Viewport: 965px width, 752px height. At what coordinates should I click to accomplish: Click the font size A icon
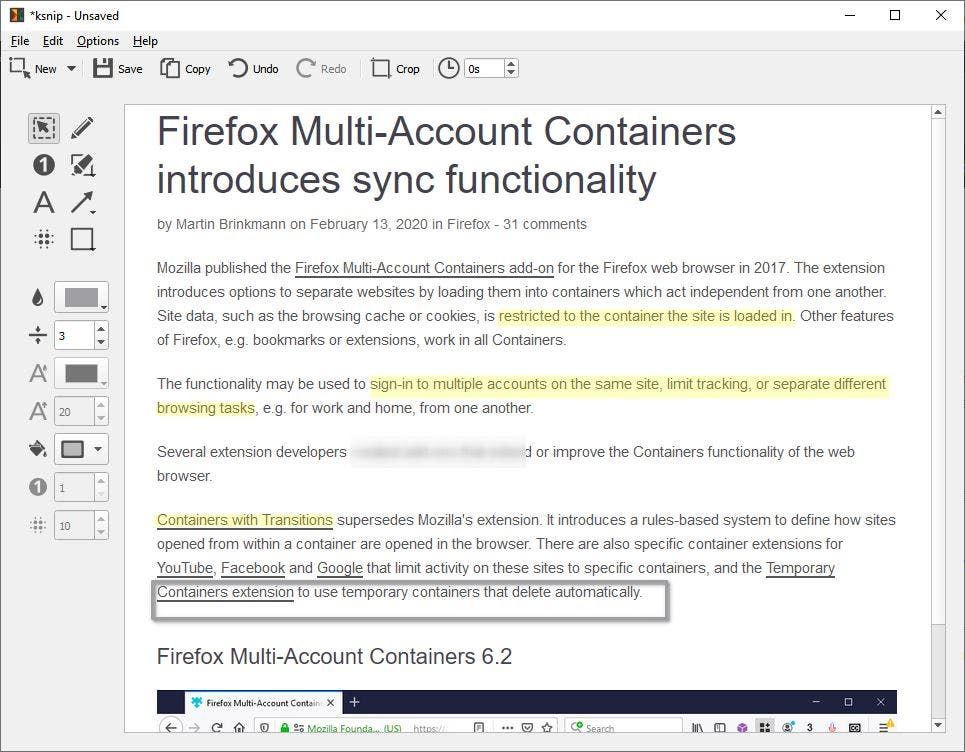pyautogui.click(x=38, y=411)
